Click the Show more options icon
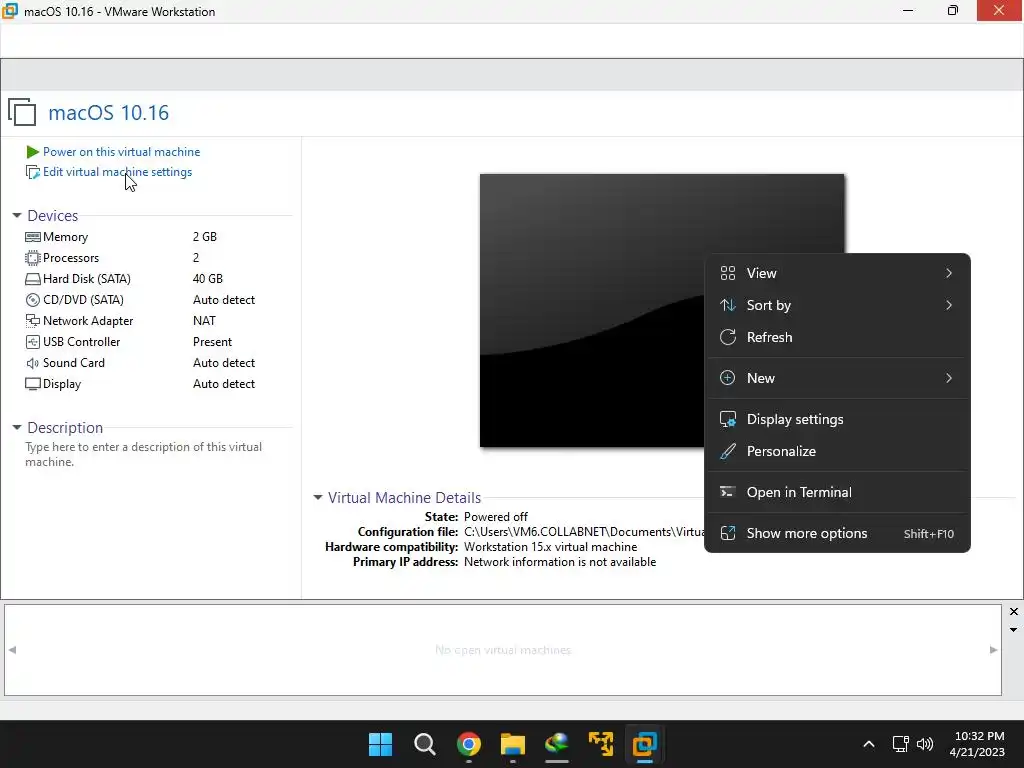 (728, 534)
